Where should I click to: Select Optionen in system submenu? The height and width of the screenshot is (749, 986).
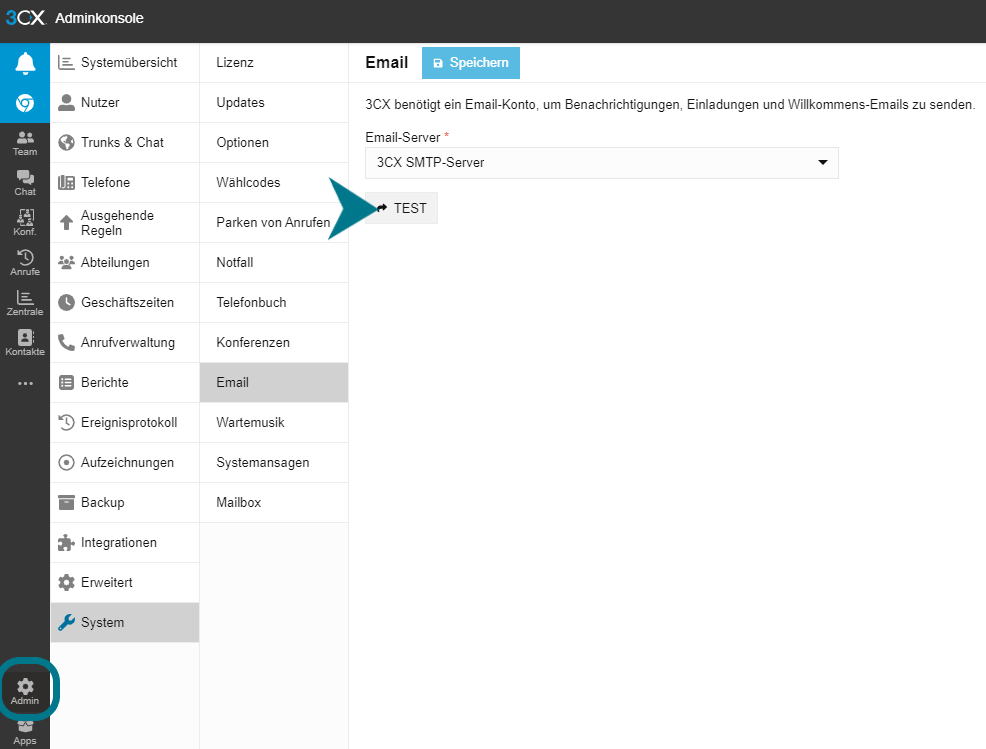pyautogui.click(x=274, y=143)
